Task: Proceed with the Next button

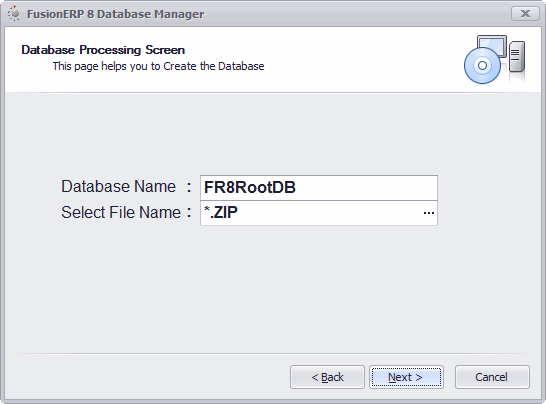Action: click(x=406, y=377)
